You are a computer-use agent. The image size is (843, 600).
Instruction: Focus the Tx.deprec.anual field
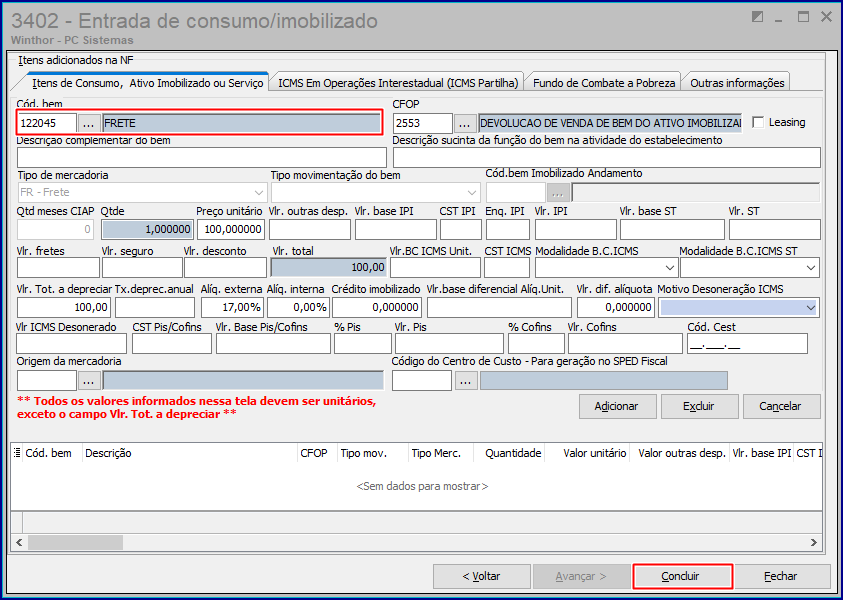tap(155, 308)
